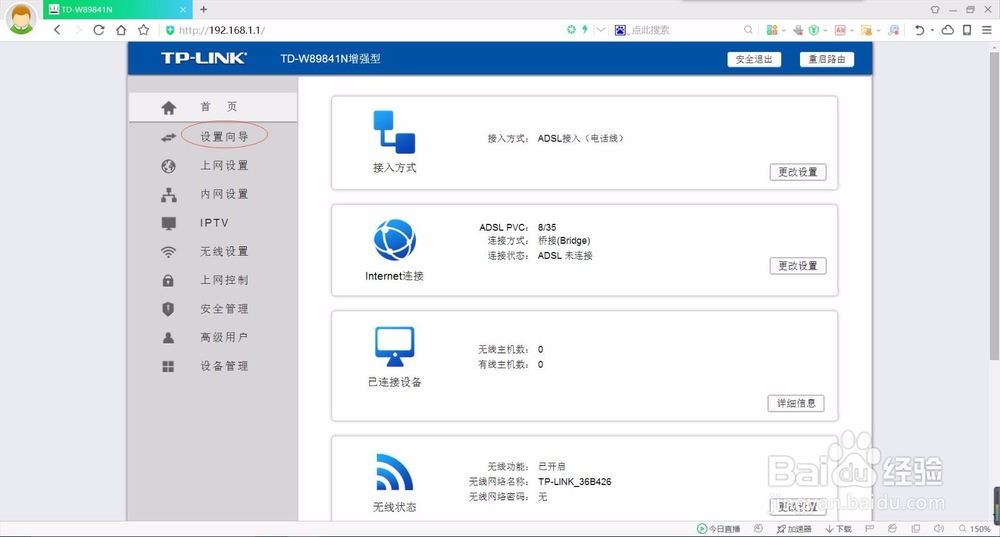
Task: Click the undo arrow toolbar icon
Action: click(x=919, y=30)
